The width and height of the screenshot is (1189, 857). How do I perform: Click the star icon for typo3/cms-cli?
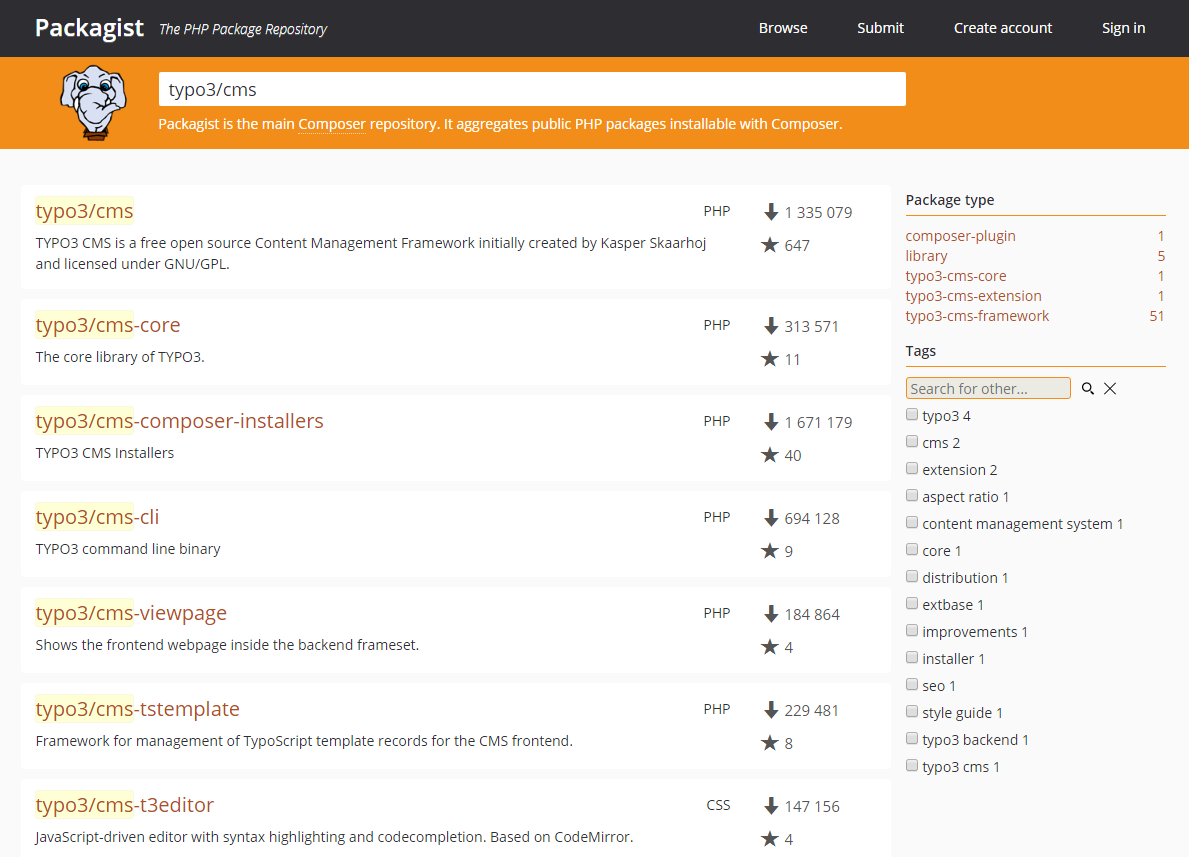[770, 551]
